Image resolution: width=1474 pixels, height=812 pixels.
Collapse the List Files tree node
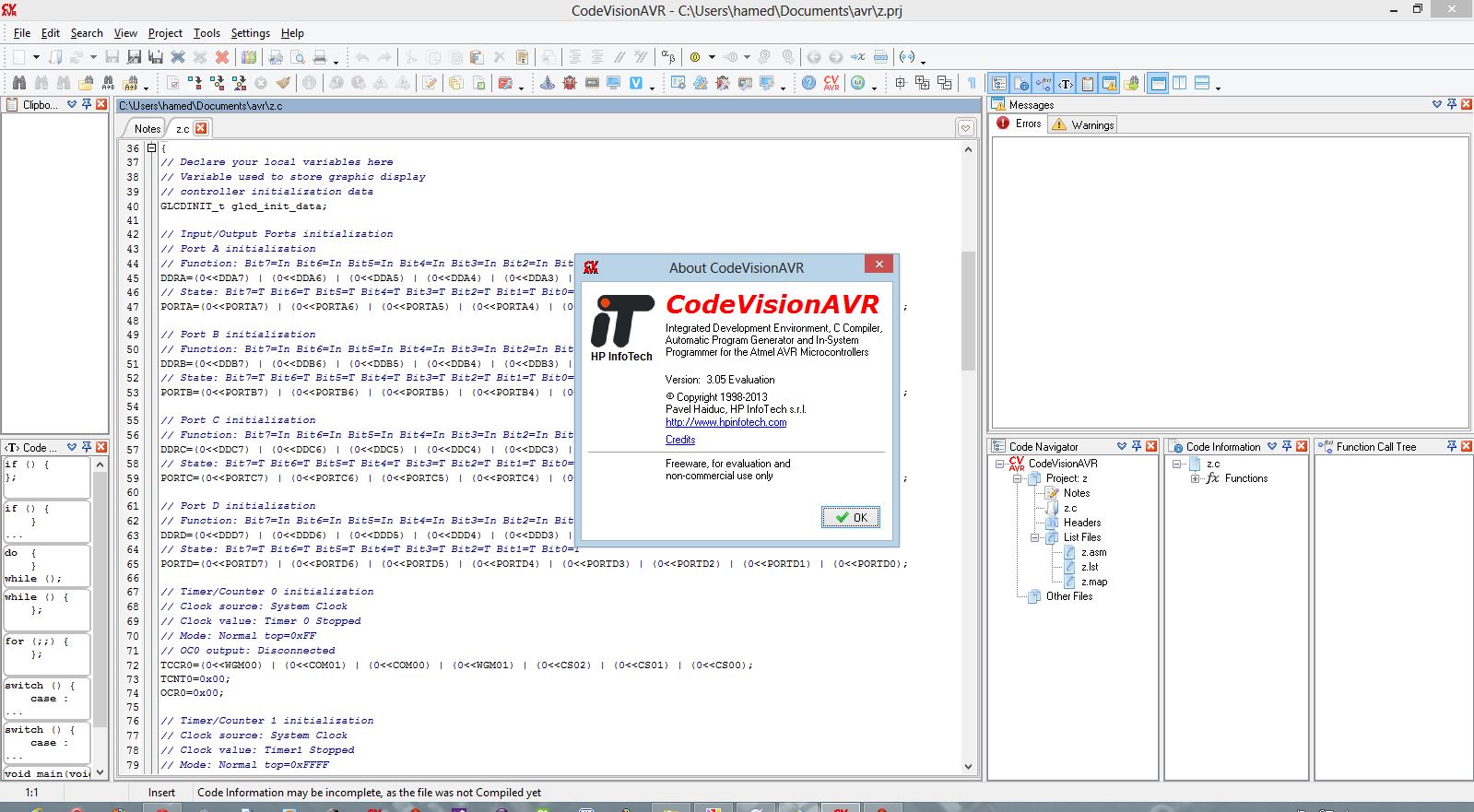1034,537
